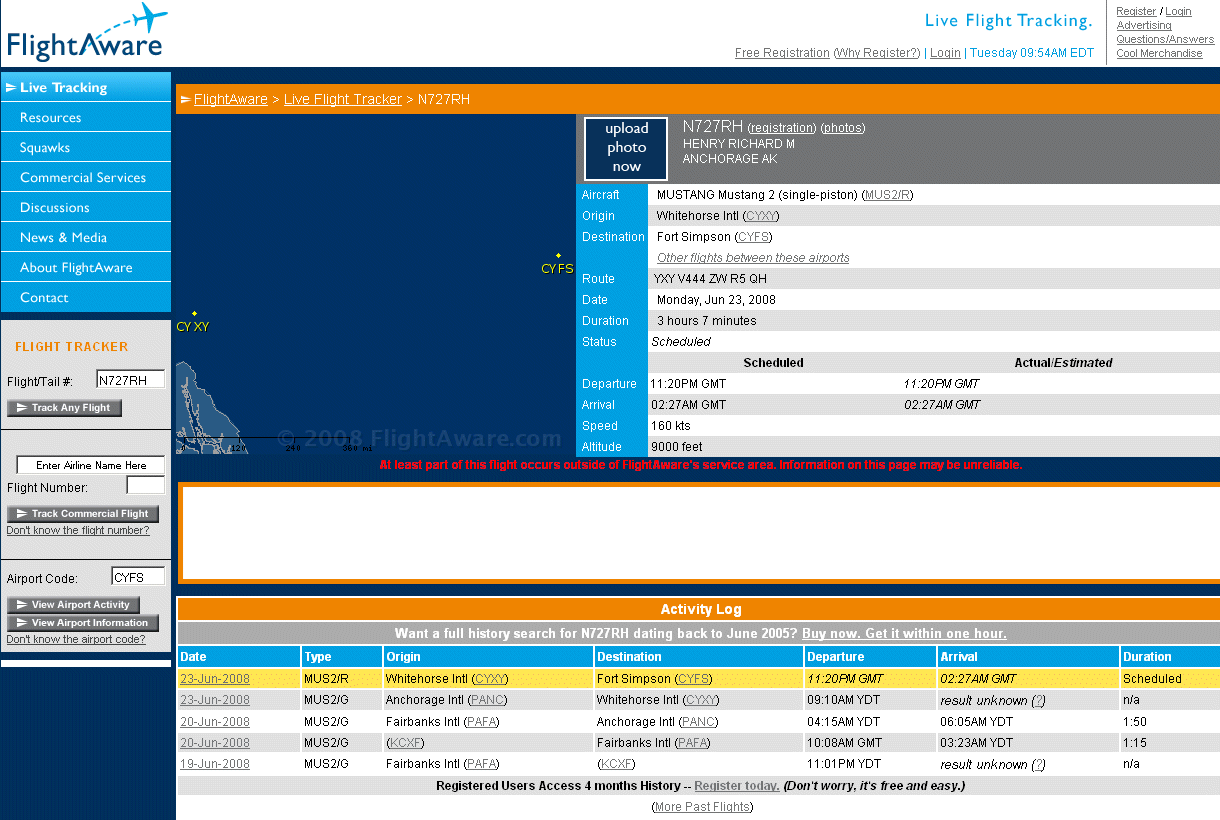Image resolution: width=1220 pixels, height=820 pixels.
Task: Open the Discussions menu item
Action: 86,207
